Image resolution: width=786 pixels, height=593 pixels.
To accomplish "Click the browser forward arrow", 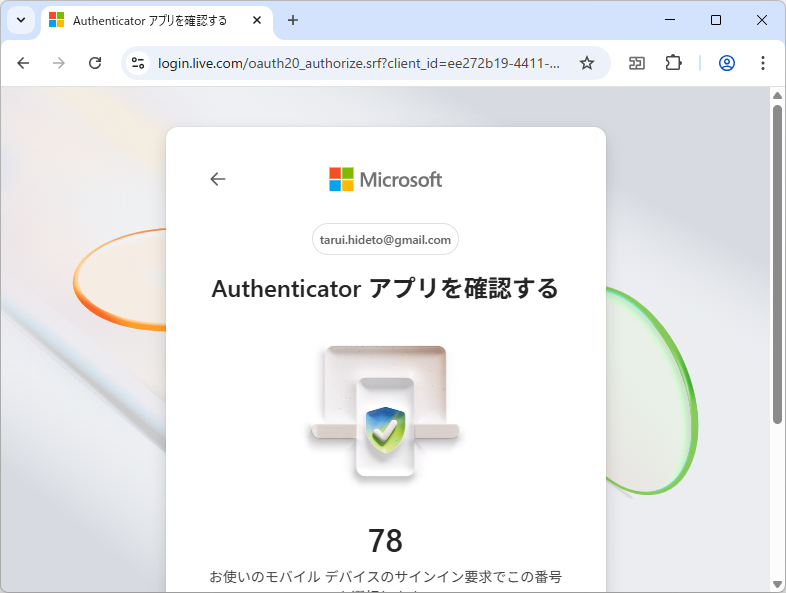I will click(59, 63).
